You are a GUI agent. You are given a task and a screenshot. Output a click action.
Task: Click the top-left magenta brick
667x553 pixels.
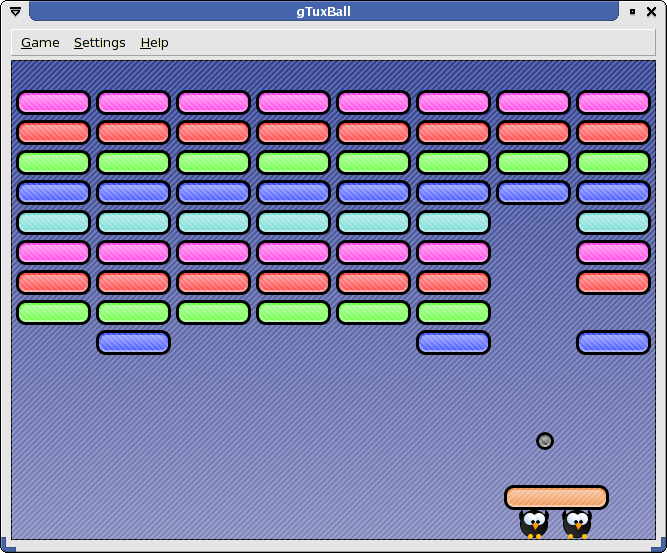coord(54,103)
